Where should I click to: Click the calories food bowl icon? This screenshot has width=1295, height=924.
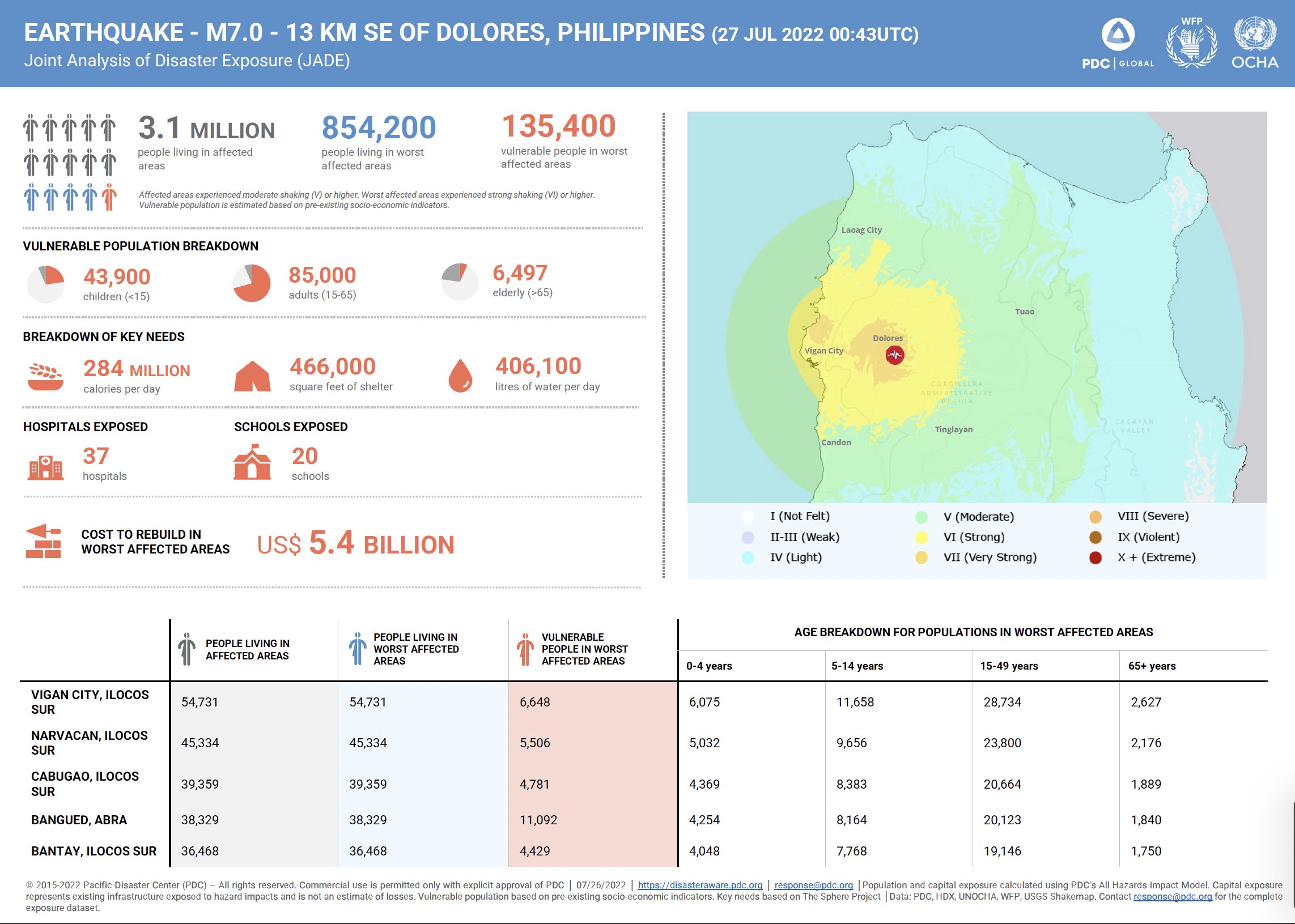tap(45, 376)
